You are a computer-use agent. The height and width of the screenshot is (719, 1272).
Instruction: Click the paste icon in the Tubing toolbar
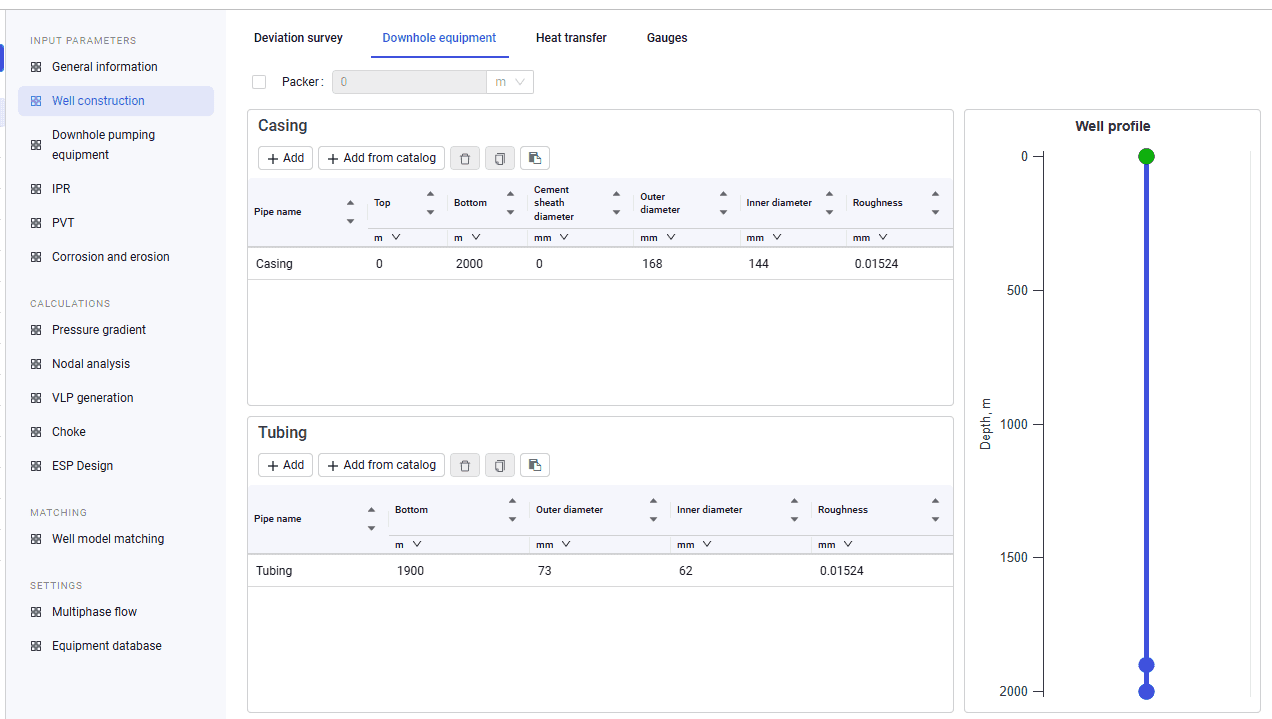click(535, 465)
